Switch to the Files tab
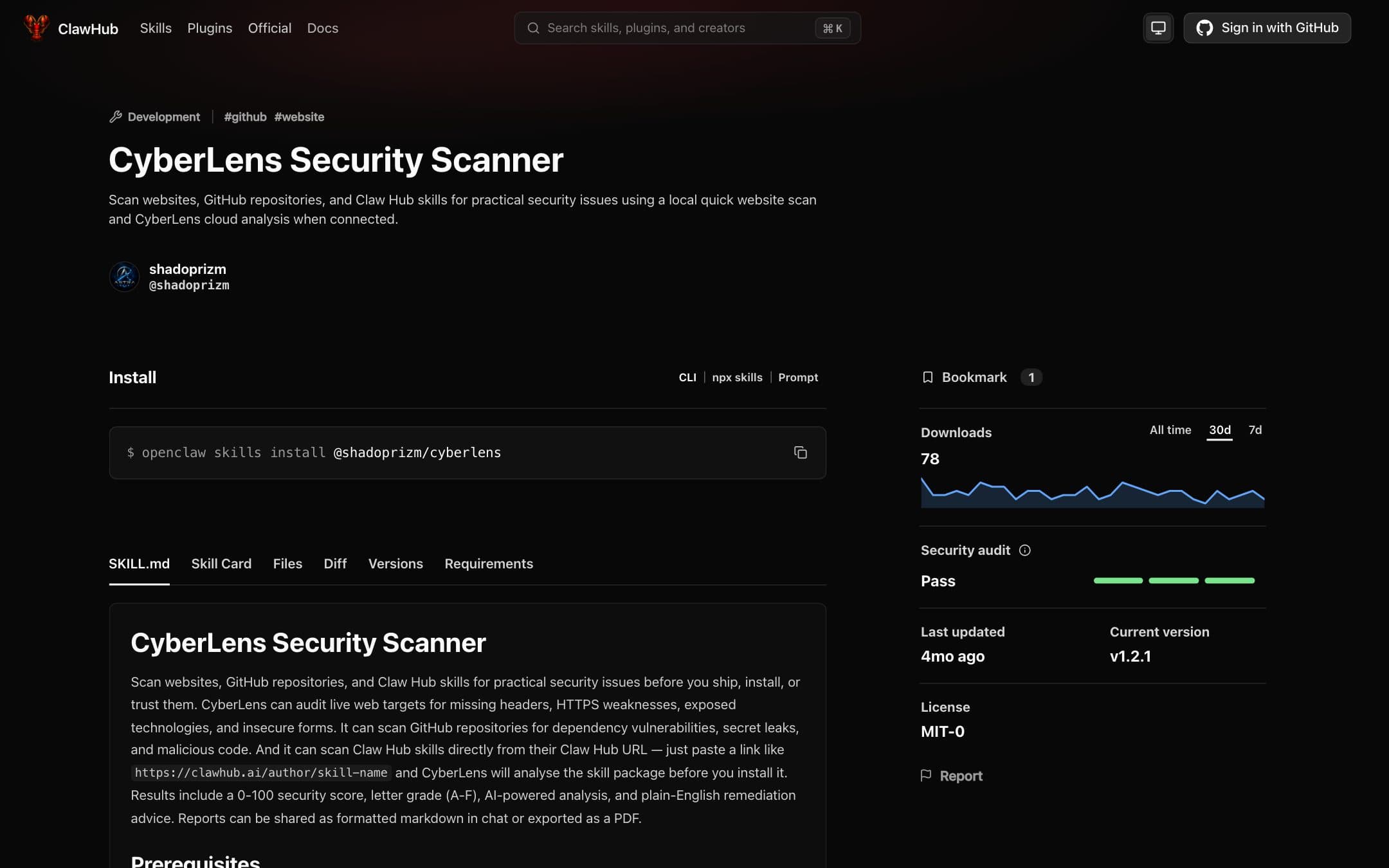Viewport: 1389px width, 868px height. (287, 563)
